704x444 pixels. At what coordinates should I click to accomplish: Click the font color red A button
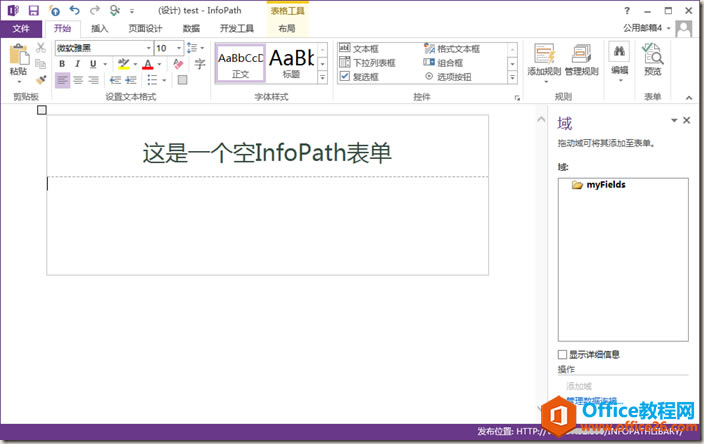(x=147, y=64)
